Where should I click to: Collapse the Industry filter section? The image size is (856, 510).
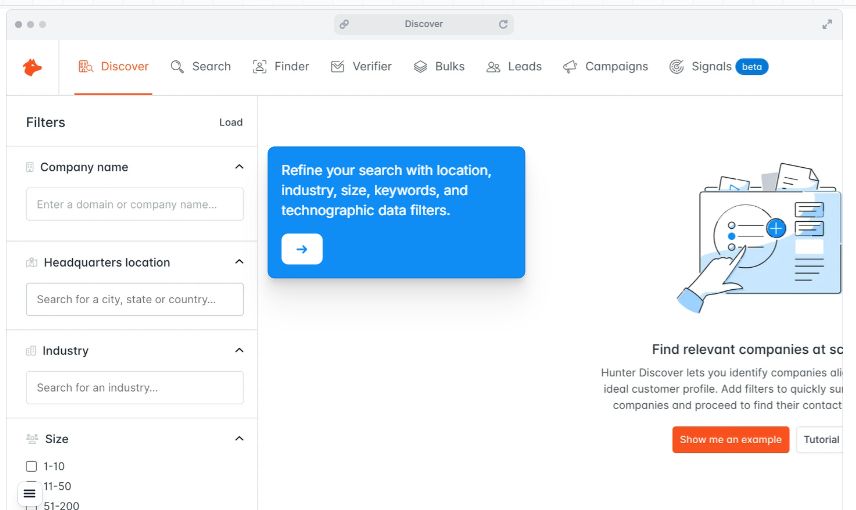pos(239,350)
